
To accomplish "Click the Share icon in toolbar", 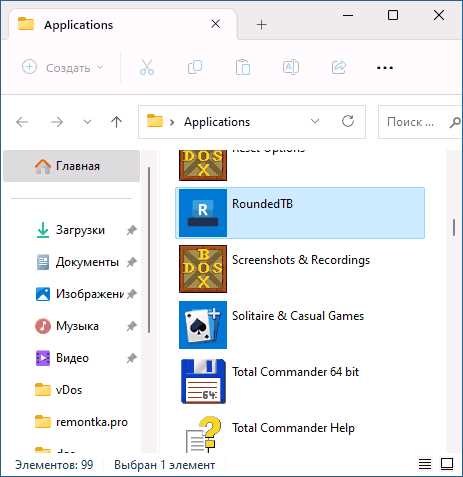I will (x=339, y=67).
